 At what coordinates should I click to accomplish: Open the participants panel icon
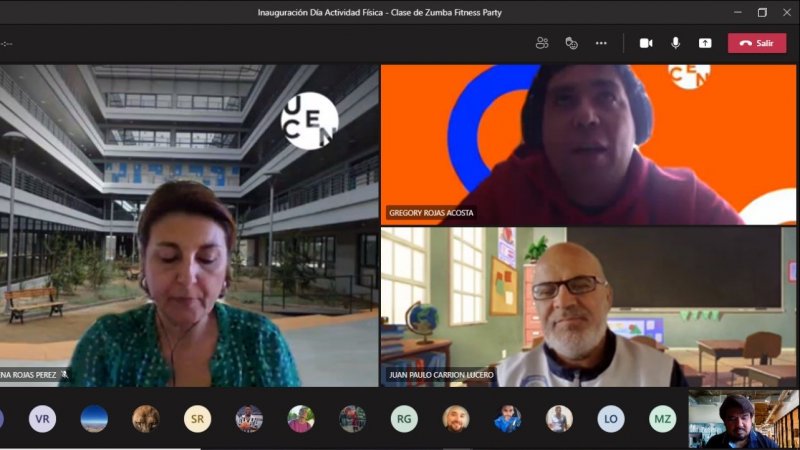542,43
